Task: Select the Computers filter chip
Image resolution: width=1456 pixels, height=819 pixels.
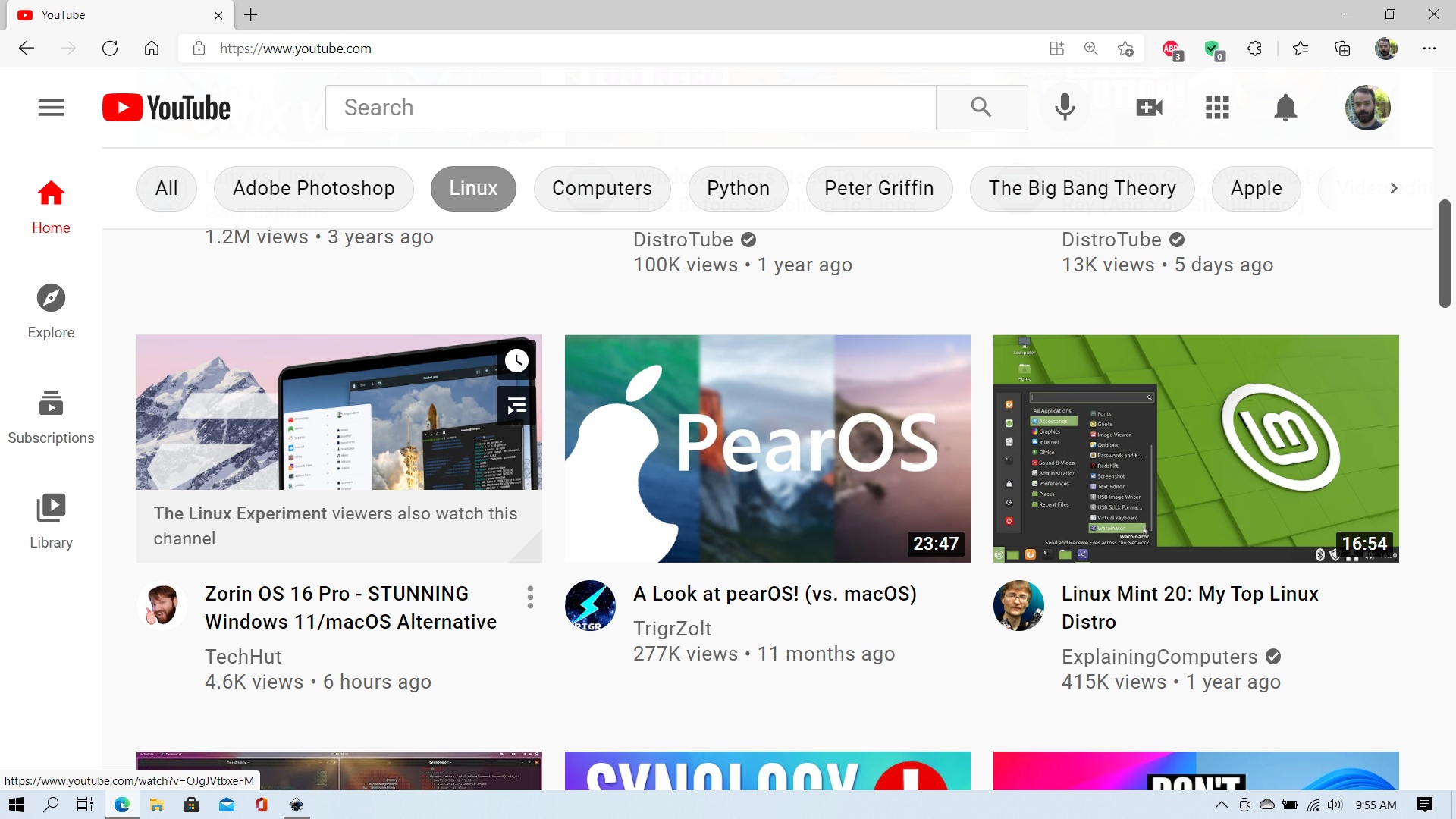Action: click(601, 188)
